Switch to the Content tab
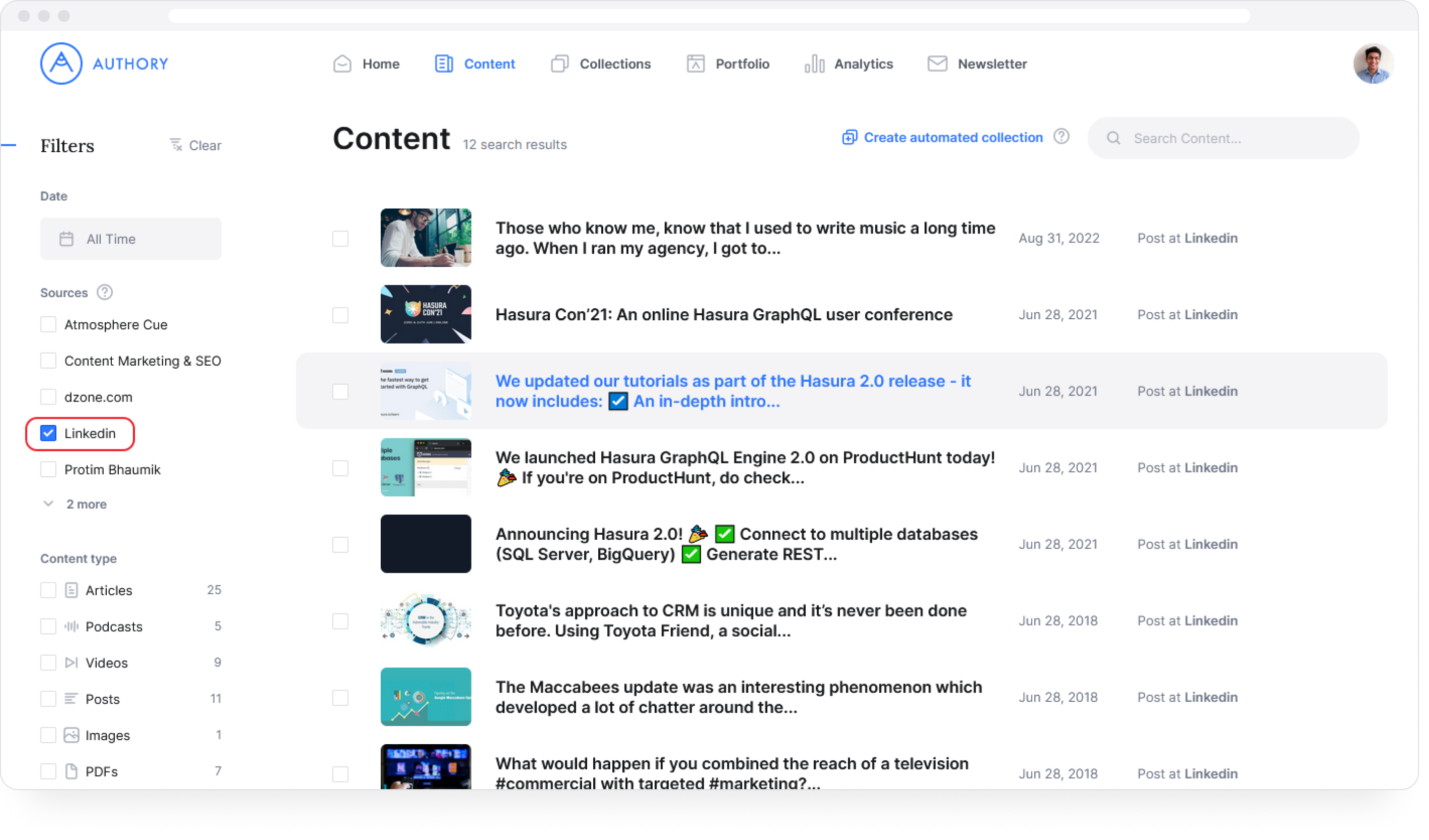1429x840 pixels. [475, 64]
